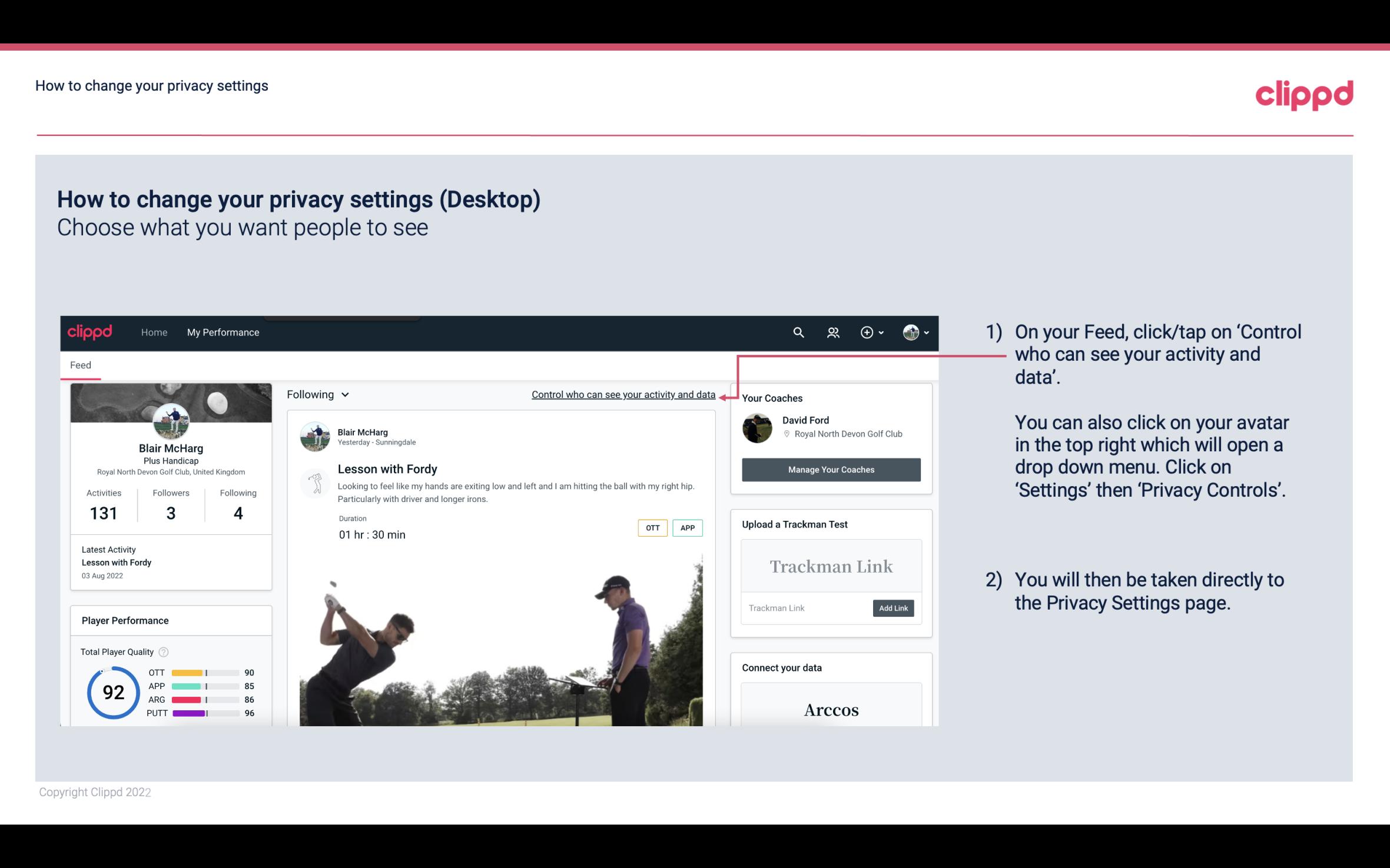Toggle OTT stat visibility on feed post

652,528
